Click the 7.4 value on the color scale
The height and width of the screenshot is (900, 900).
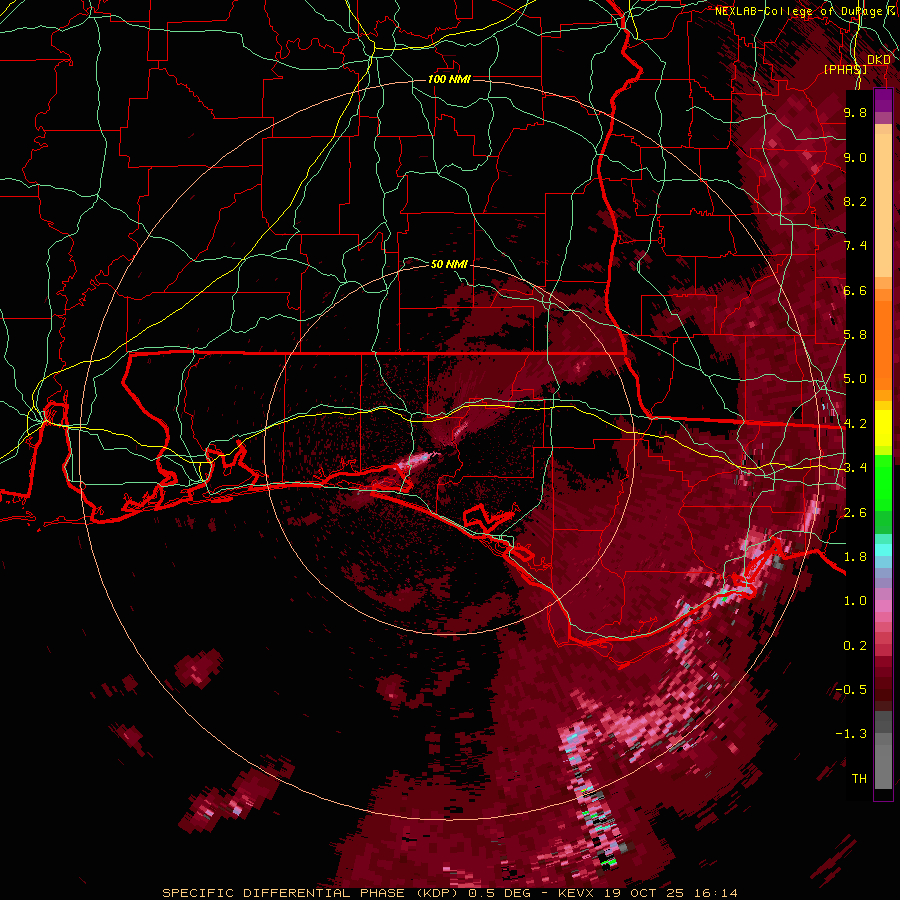(855, 246)
